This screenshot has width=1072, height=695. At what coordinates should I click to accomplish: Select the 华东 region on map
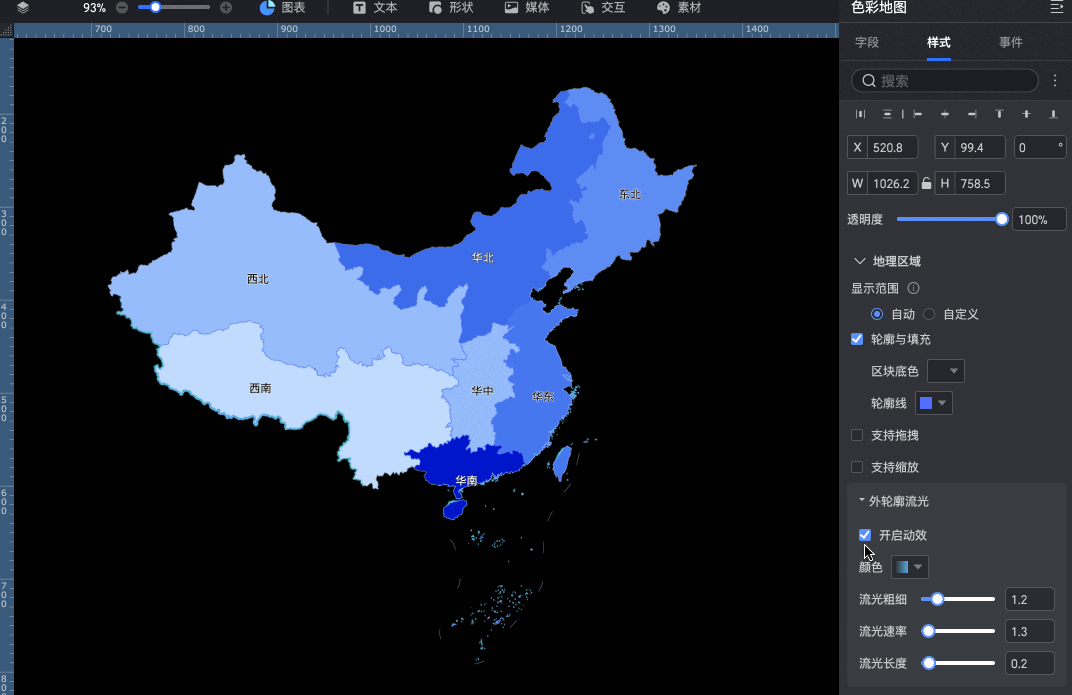pos(543,396)
